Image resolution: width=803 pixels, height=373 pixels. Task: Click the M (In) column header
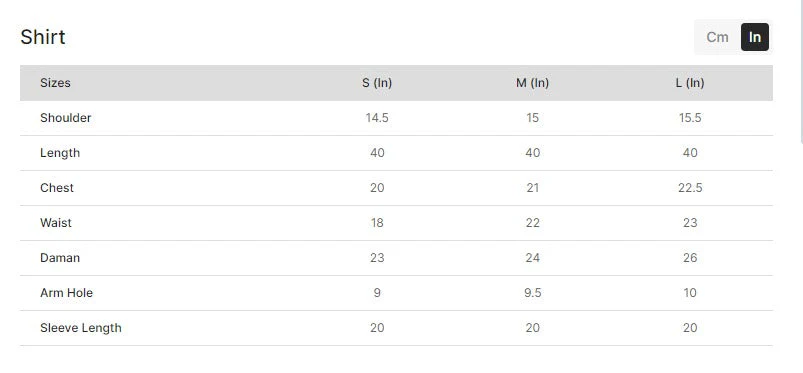click(x=532, y=82)
